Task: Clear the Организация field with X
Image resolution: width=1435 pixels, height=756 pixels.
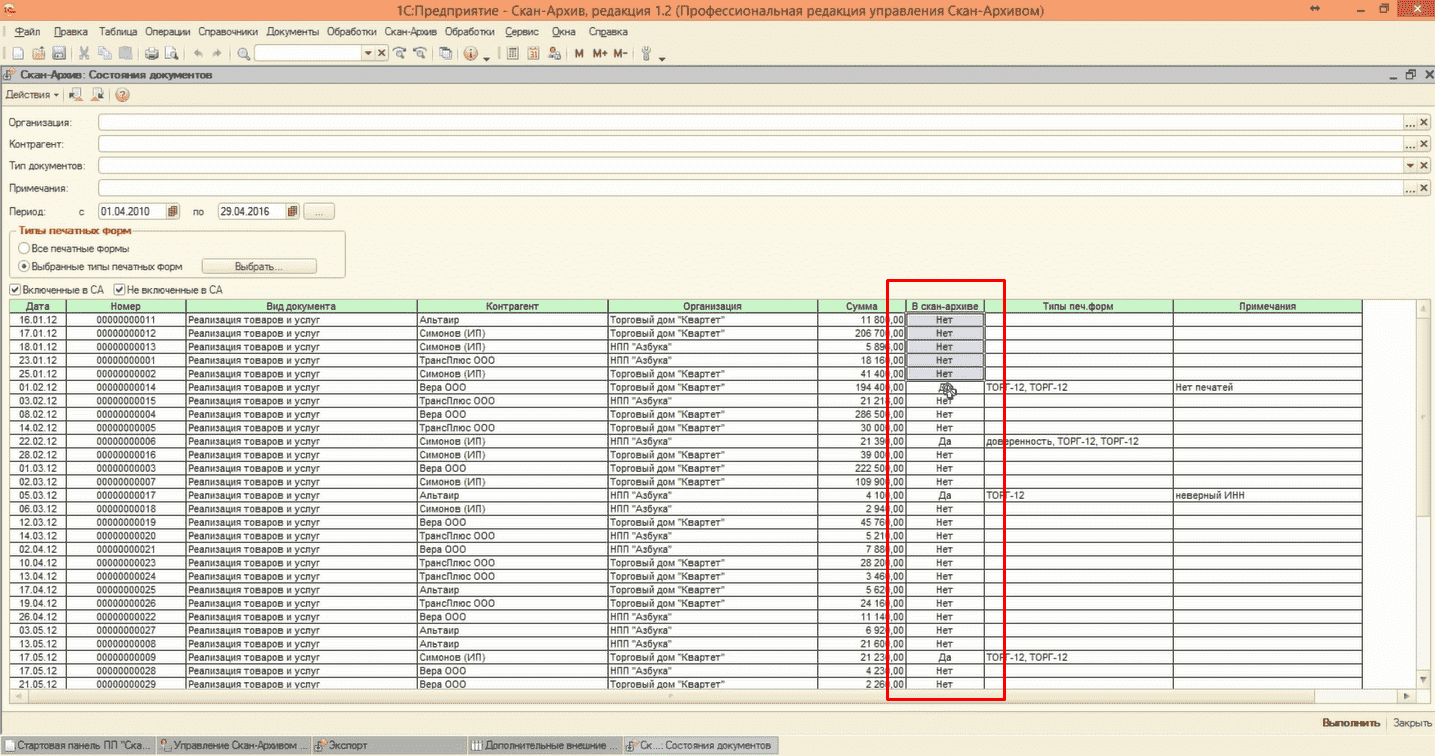Action: point(1424,122)
